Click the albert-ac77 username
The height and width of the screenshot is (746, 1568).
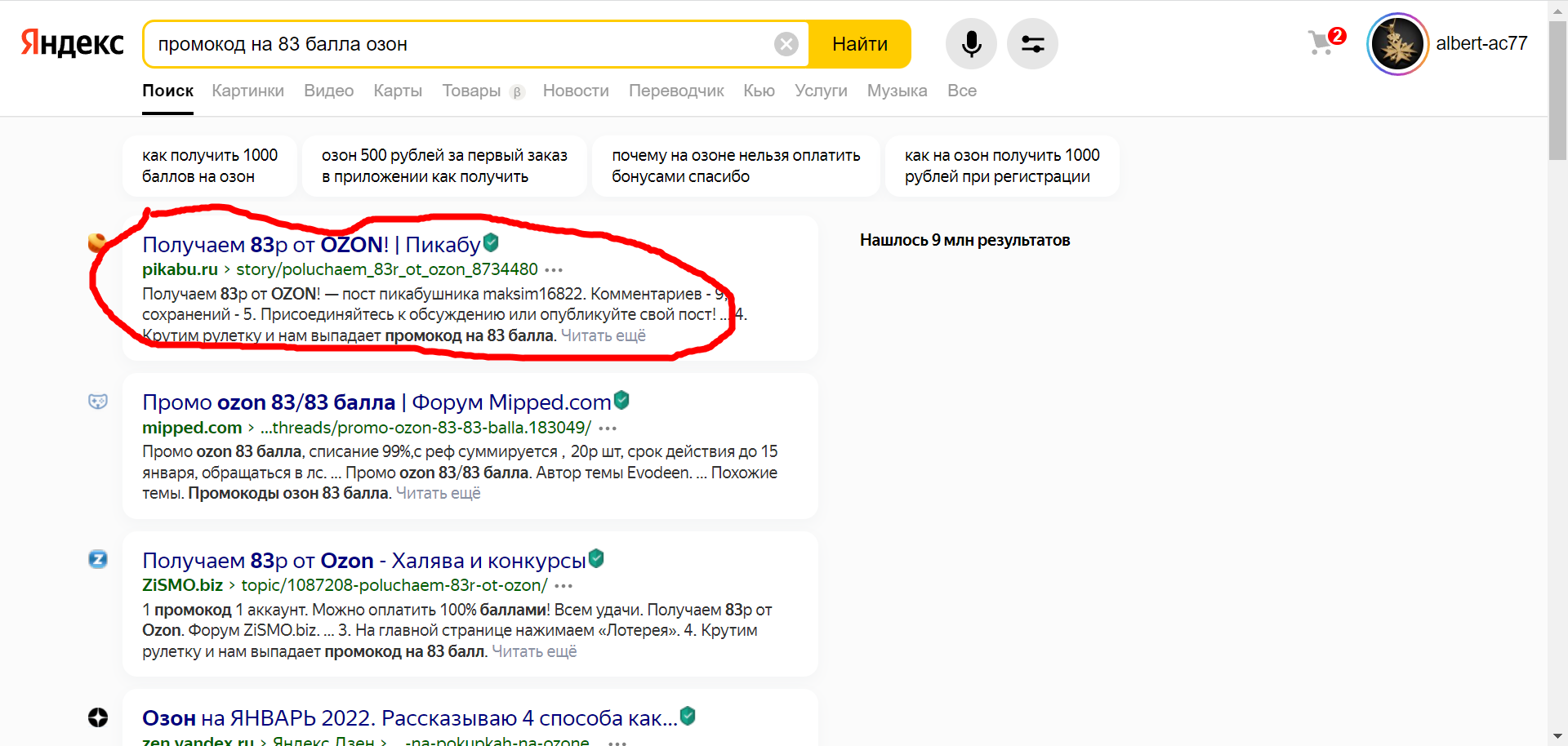1481,43
